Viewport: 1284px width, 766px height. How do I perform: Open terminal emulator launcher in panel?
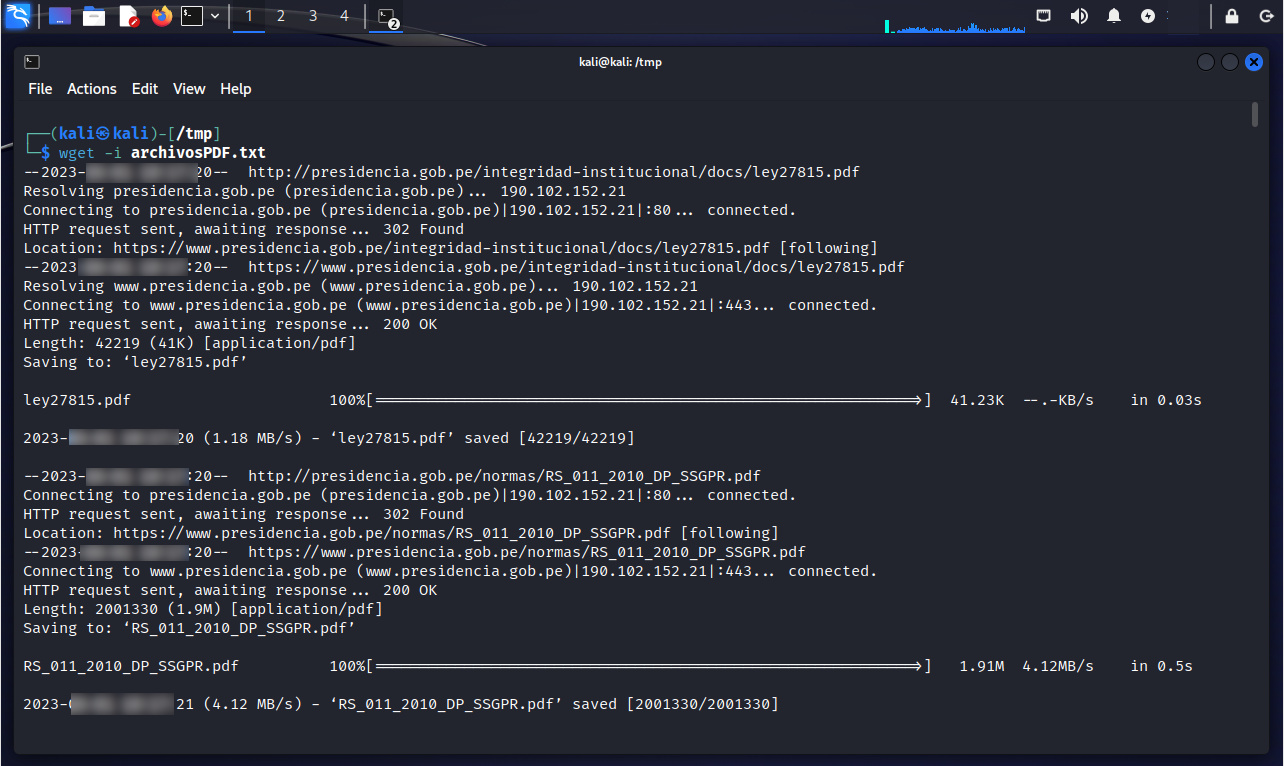pyautogui.click(x=192, y=16)
